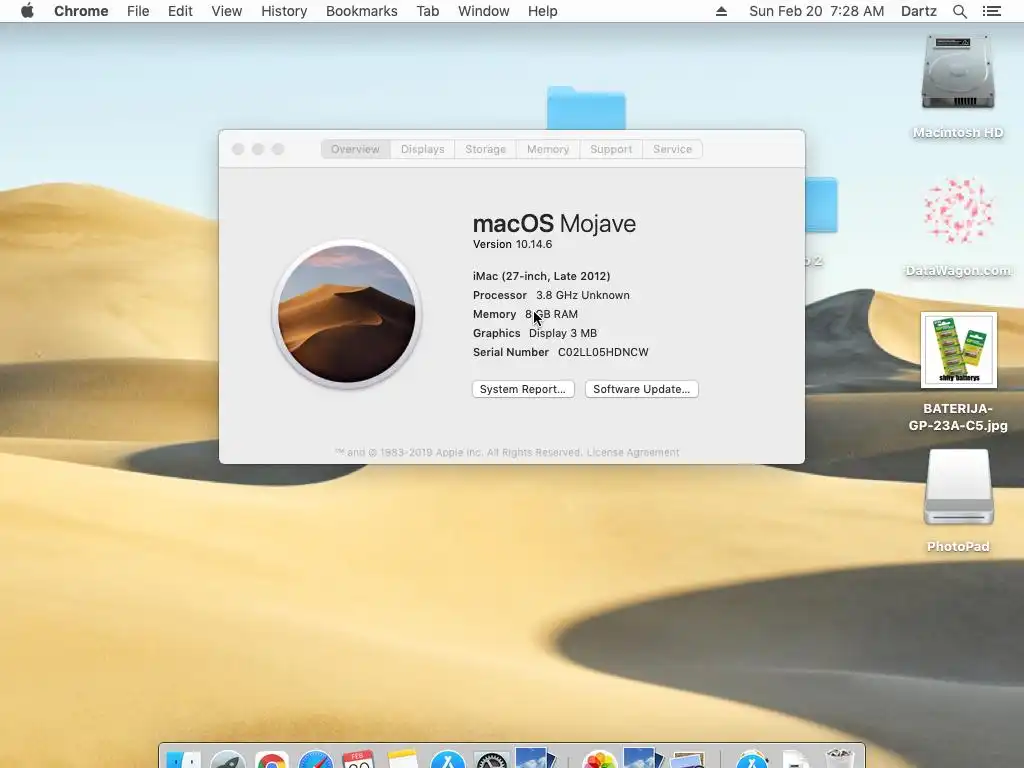Open the Window menu
Screen dimensions: 1024x768
coord(483,11)
